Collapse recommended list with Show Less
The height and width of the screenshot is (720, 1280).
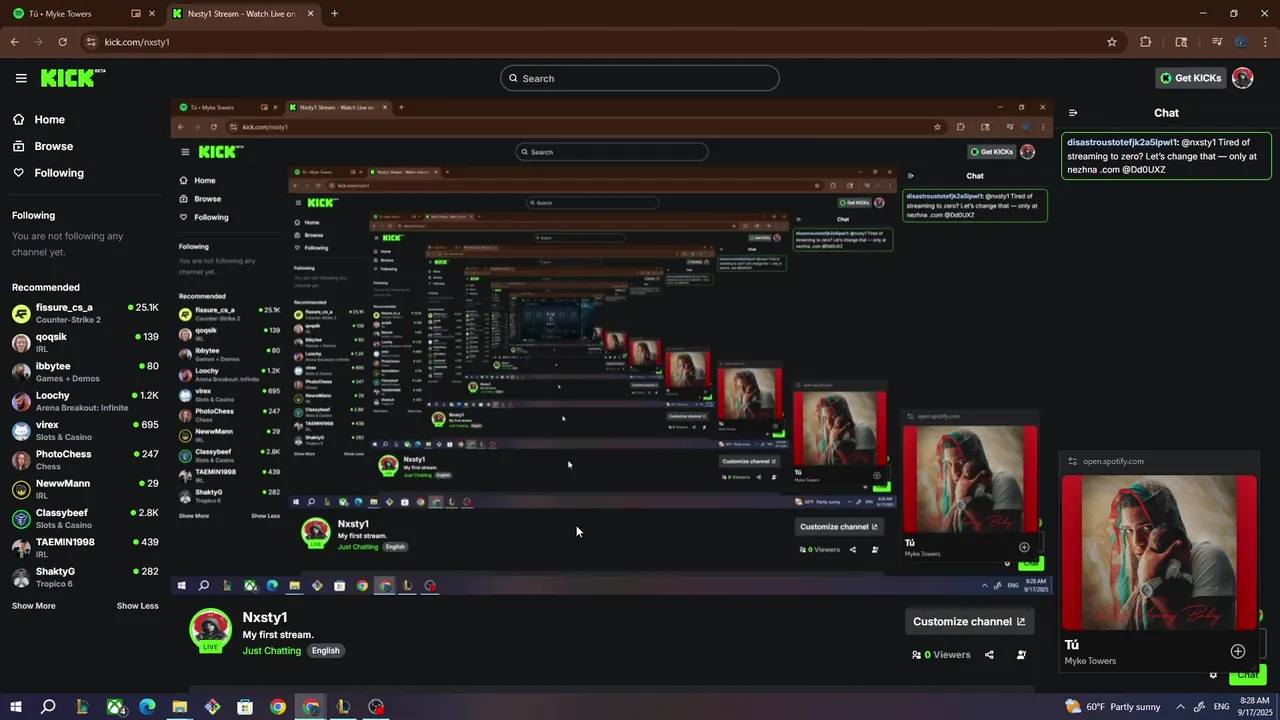137,606
